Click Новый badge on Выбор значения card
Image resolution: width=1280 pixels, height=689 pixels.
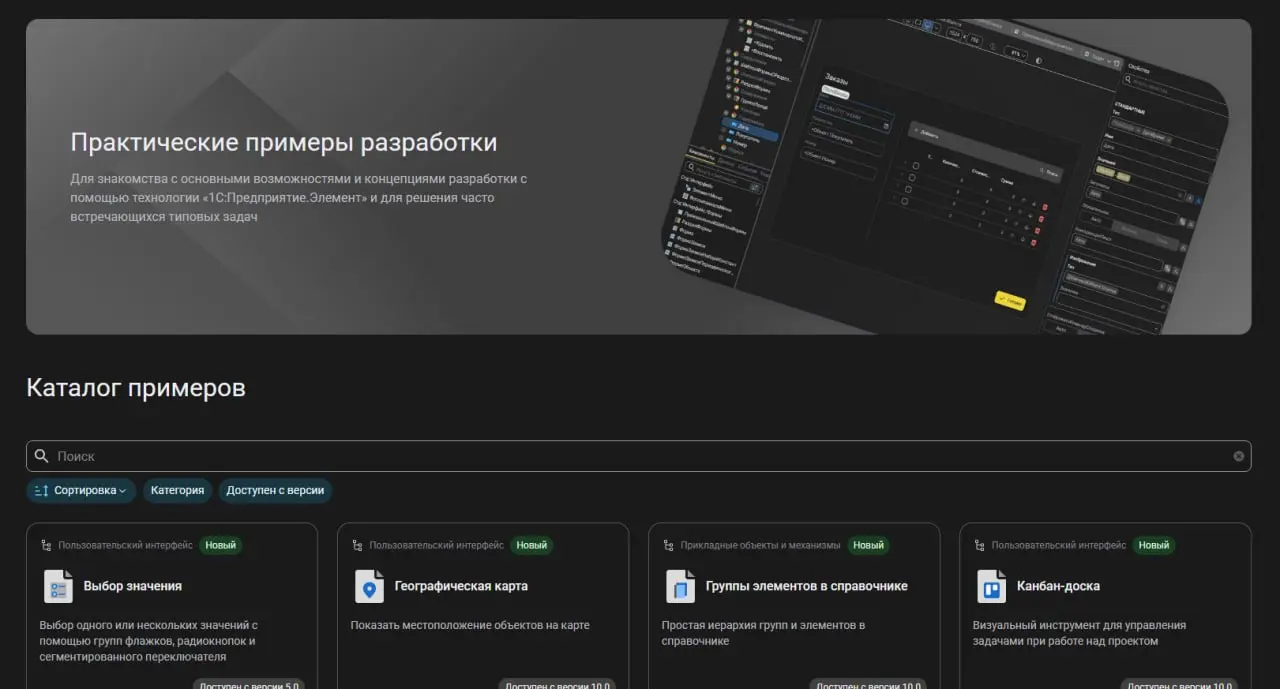(x=221, y=545)
